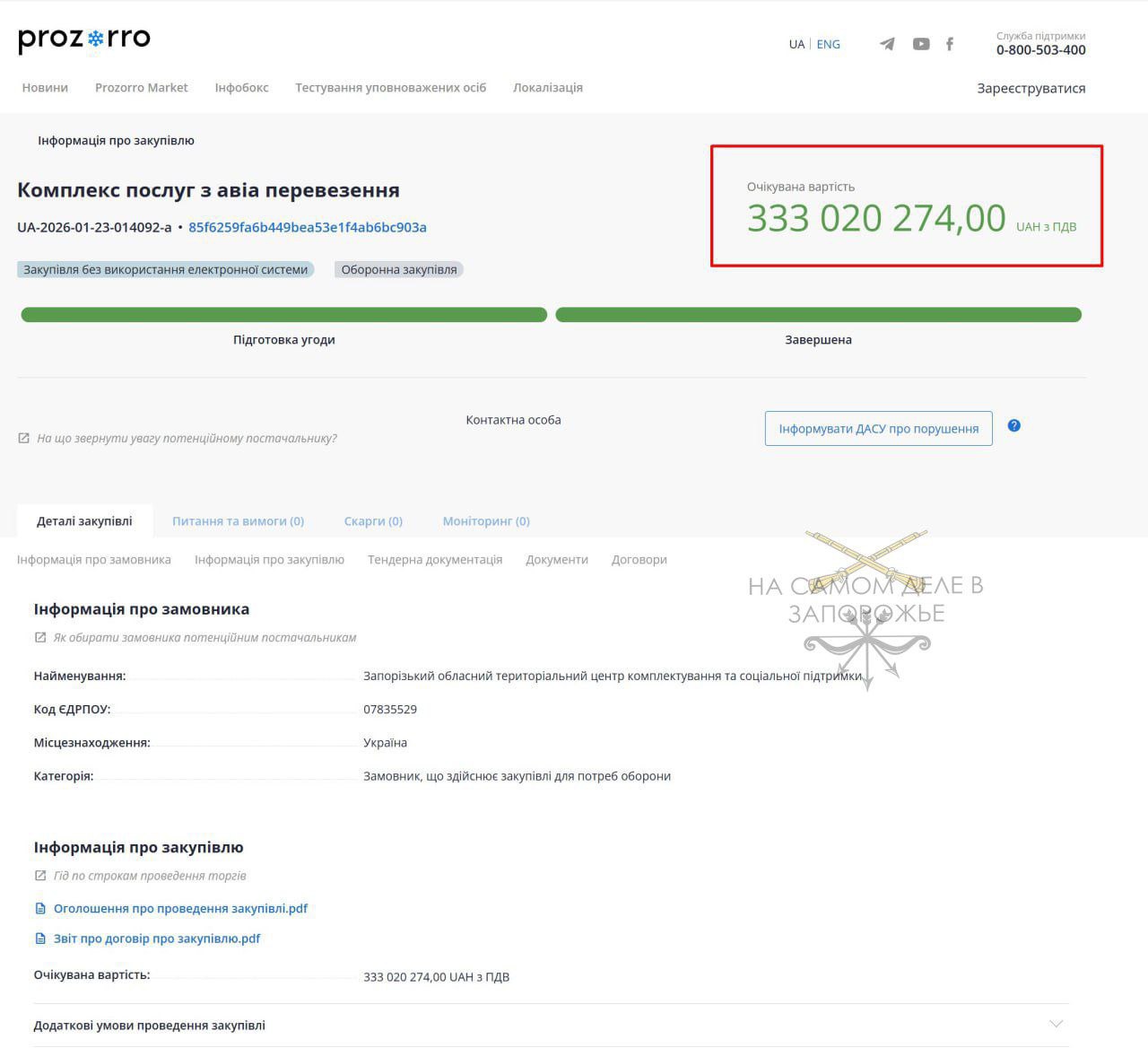Expand Додаткові умови проведення закупівлі chevron
Viewport: 1148px width, 1048px height.
tap(1056, 1024)
